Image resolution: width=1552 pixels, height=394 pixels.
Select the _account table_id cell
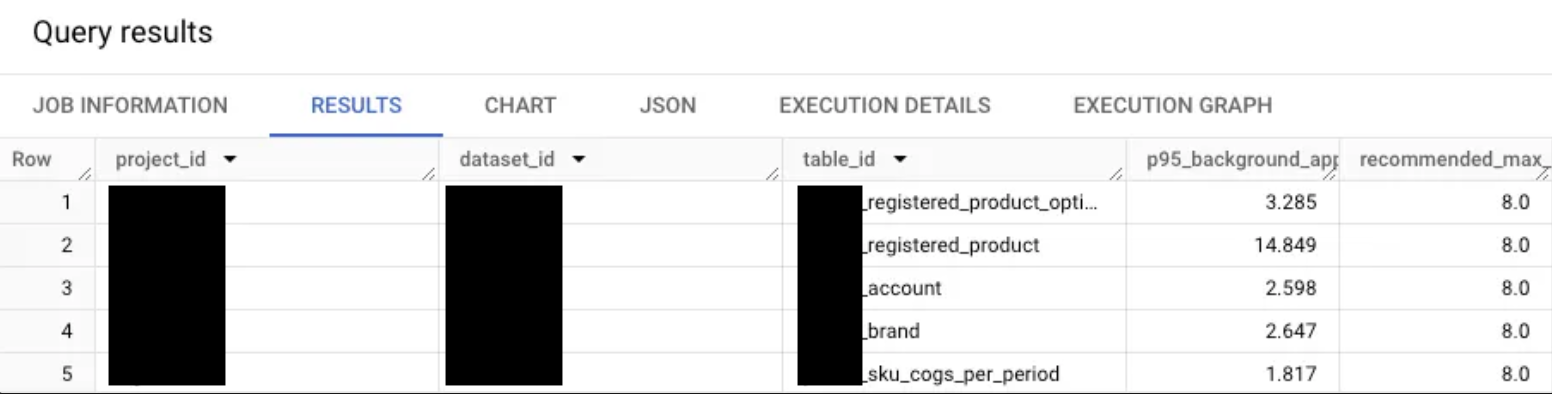tap(956, 288)
